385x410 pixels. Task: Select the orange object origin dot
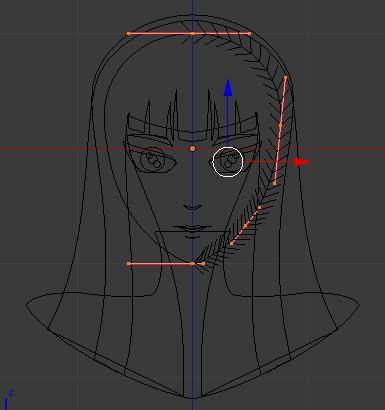[x=192, y=149]
